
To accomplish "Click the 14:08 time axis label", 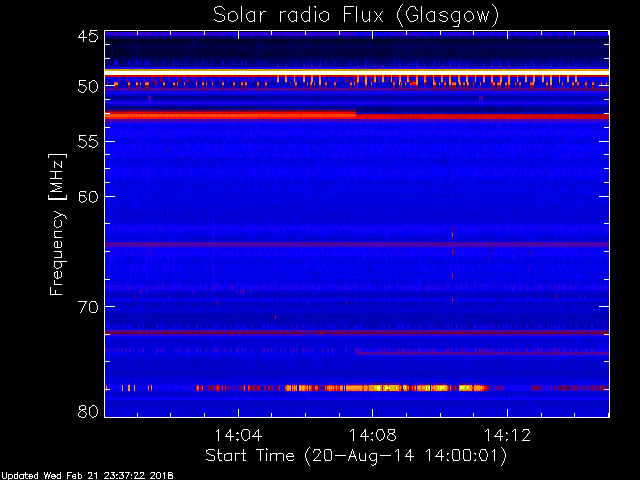I will (x=372, y=435).
